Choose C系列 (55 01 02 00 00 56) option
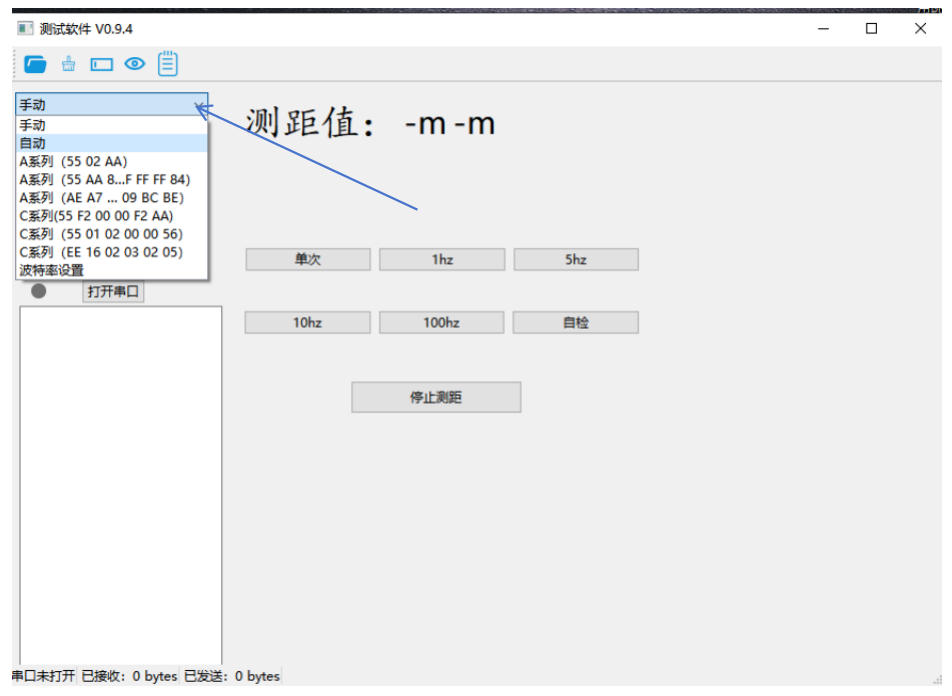 [x=101, y=234]
